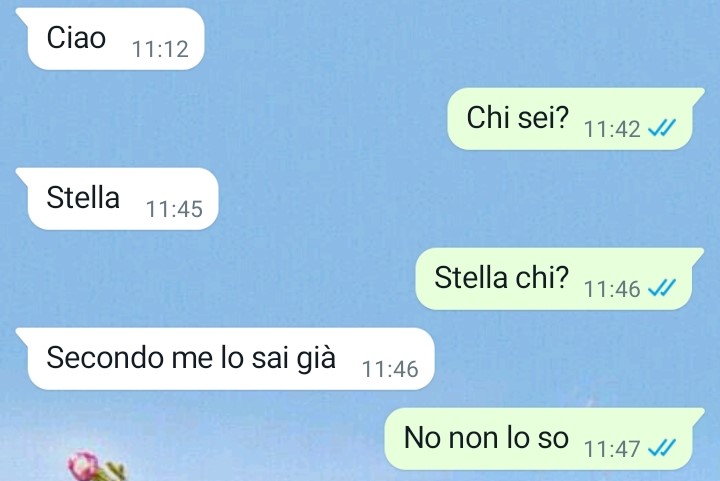Click the word "Stella" in the received bubble
The height and width of the screenshot is (481, 720).
coord(83,197)
